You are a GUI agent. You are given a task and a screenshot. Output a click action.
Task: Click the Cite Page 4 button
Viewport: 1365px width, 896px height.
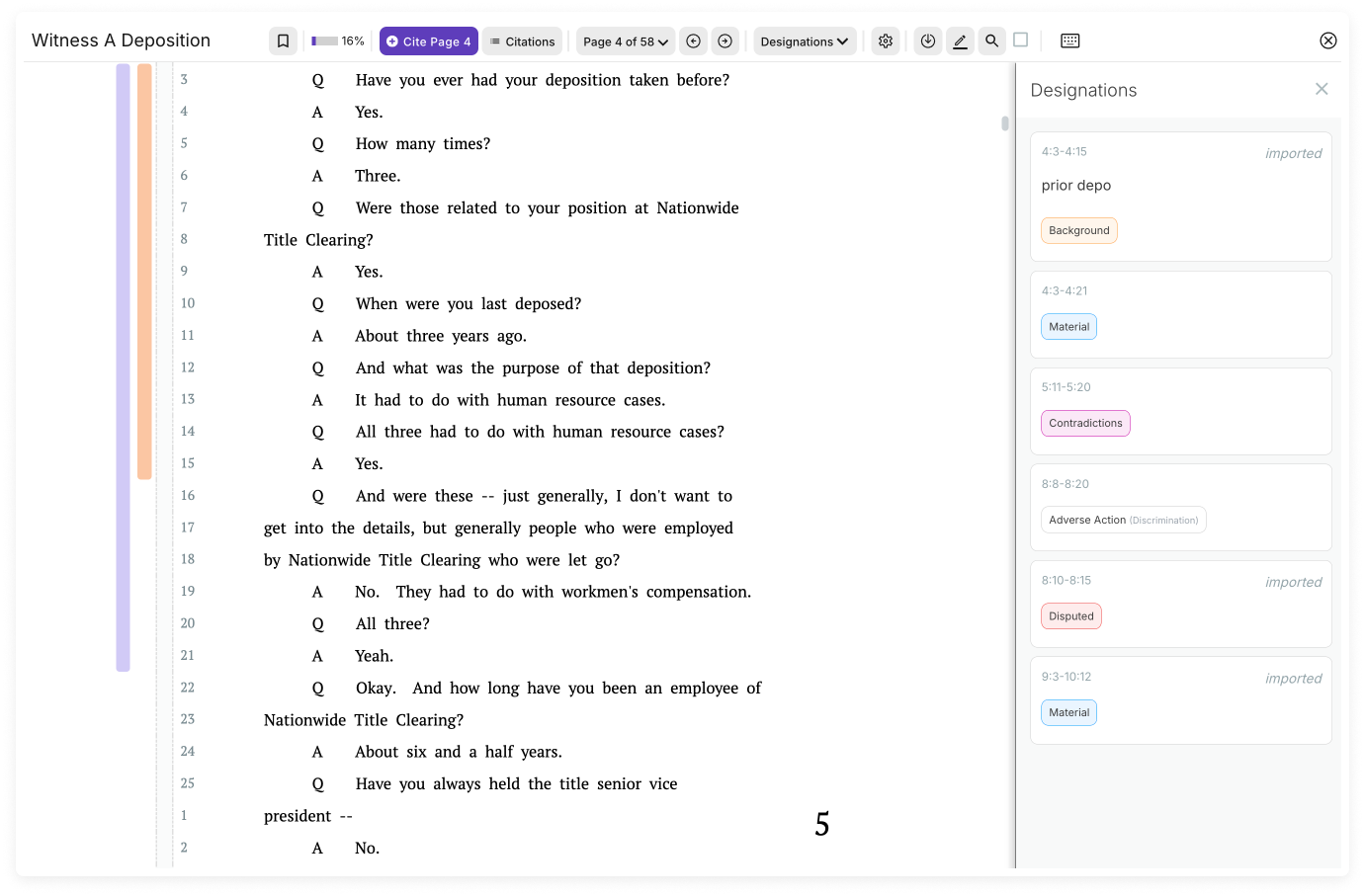[428, 41]
